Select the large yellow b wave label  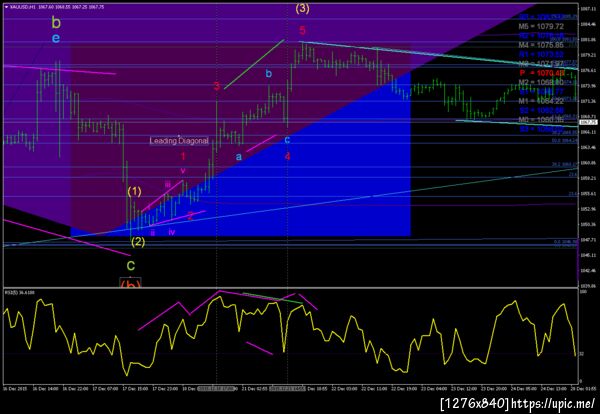[56, 23]
